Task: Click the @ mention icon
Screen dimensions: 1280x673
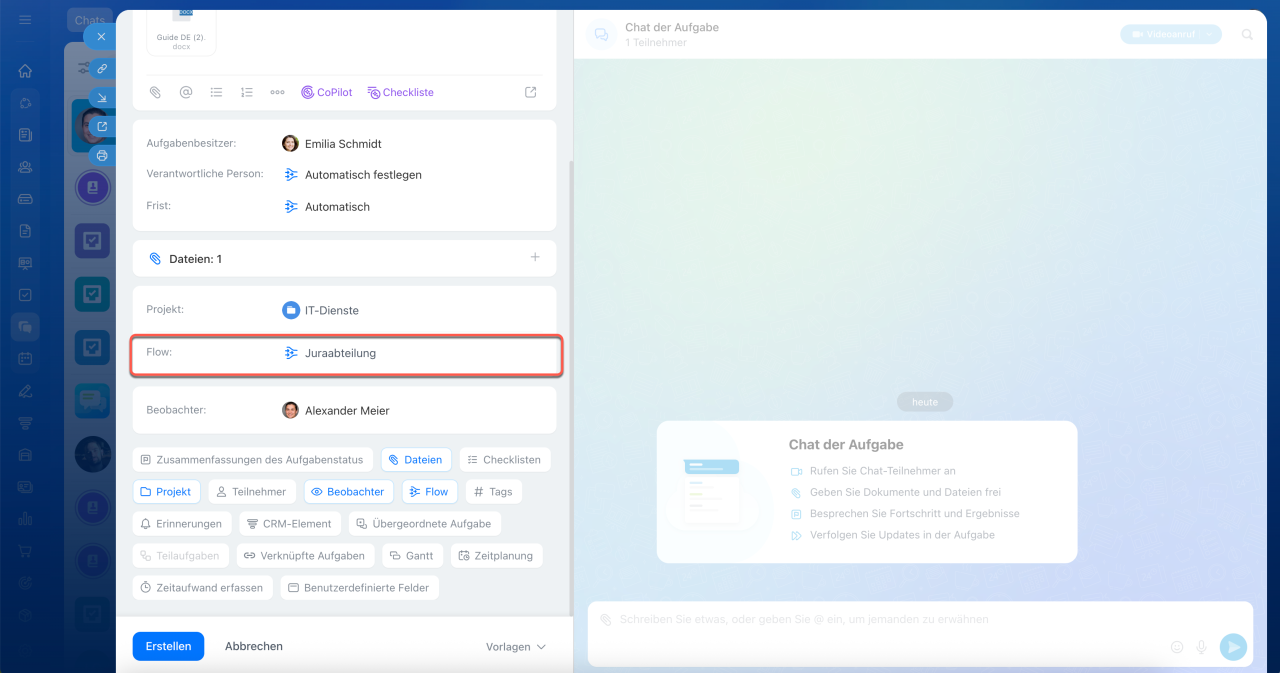Action: point(185,92)
